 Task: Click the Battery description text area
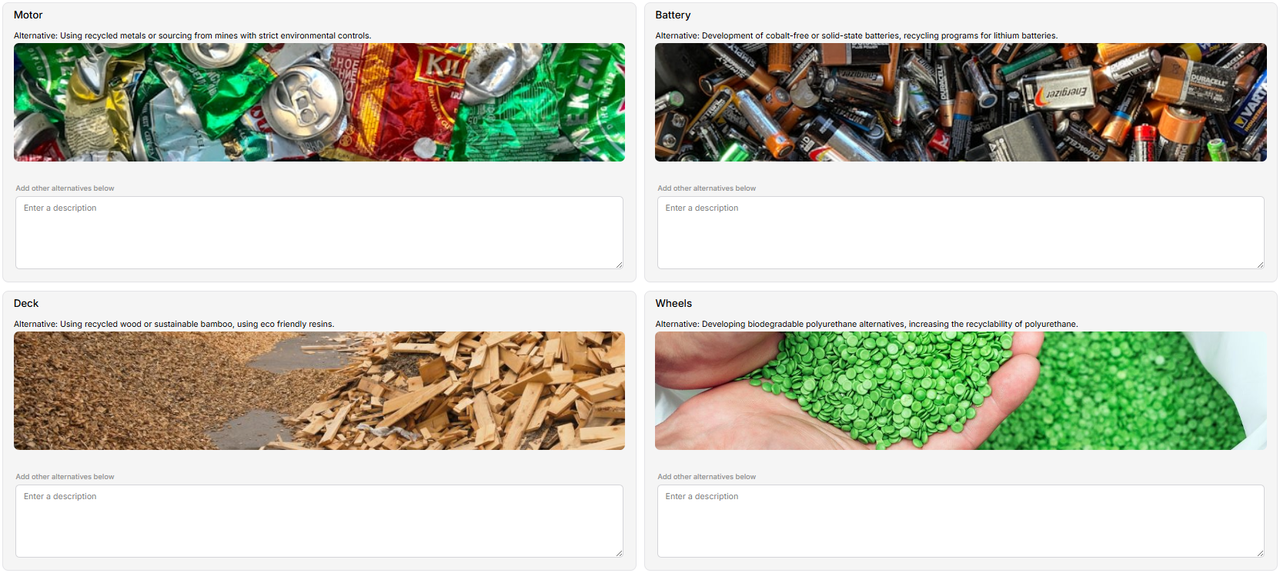[x=961, y=232]
